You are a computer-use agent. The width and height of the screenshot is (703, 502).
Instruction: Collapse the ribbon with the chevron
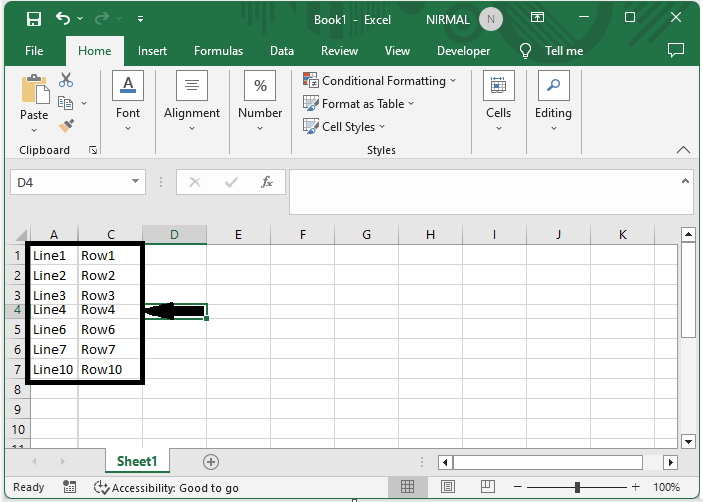tap(683, 150)
